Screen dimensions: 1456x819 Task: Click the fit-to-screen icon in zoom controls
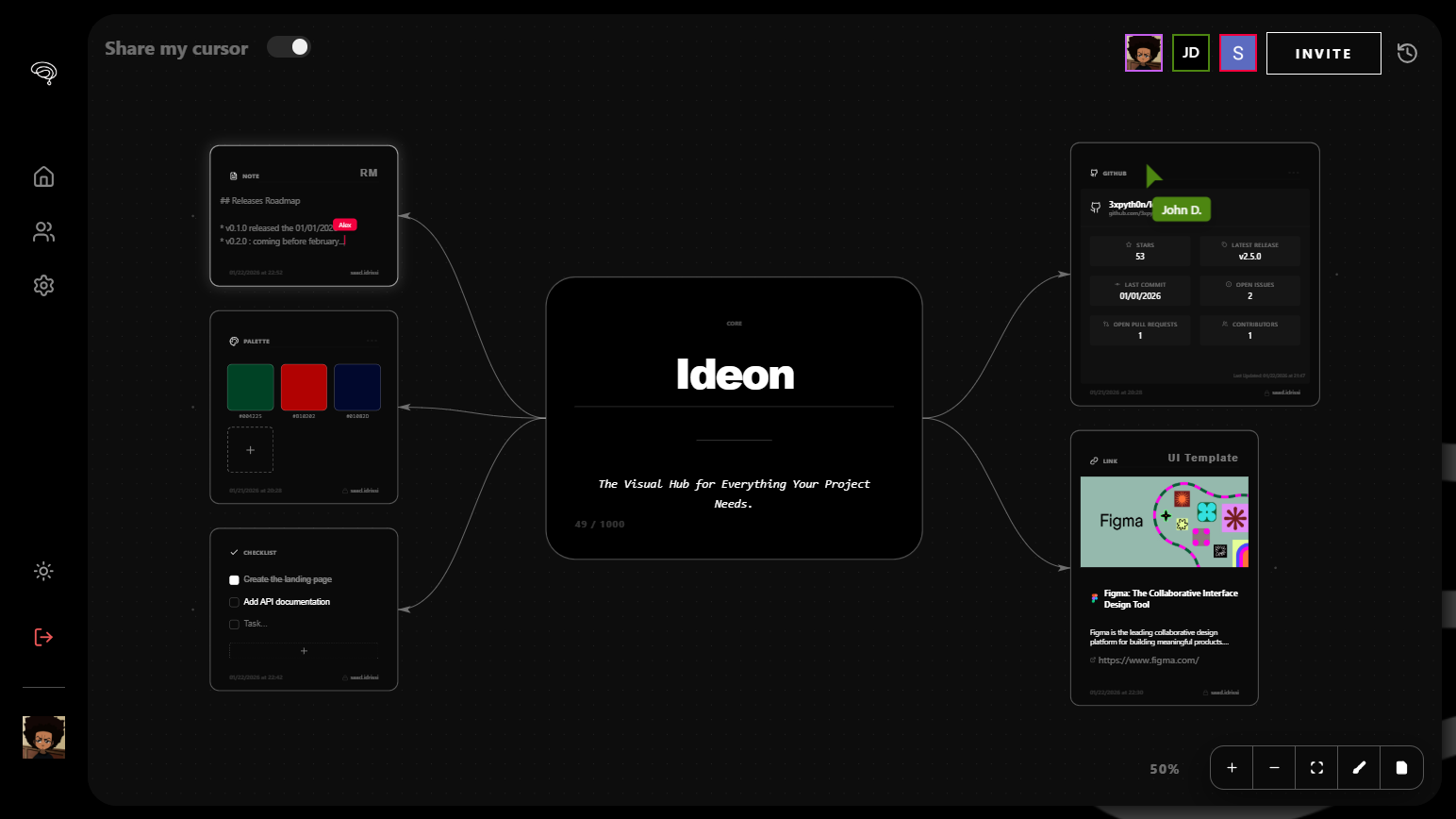[x=1316, y=767]
